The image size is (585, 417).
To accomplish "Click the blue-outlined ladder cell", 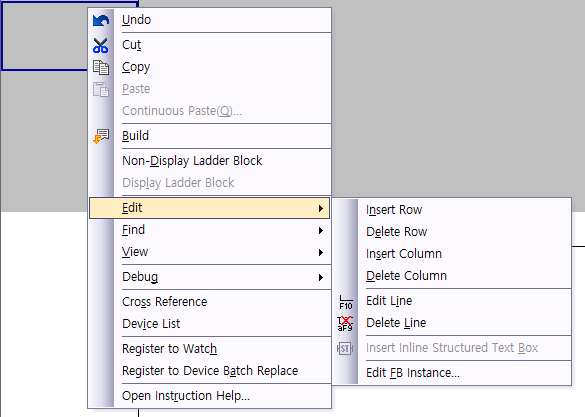I will tap(44, 36).
